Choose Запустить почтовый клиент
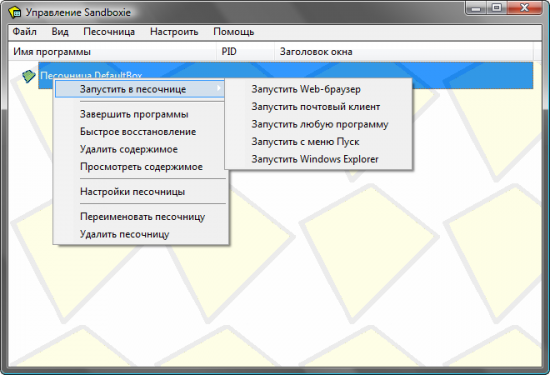 tap(318, 107)
